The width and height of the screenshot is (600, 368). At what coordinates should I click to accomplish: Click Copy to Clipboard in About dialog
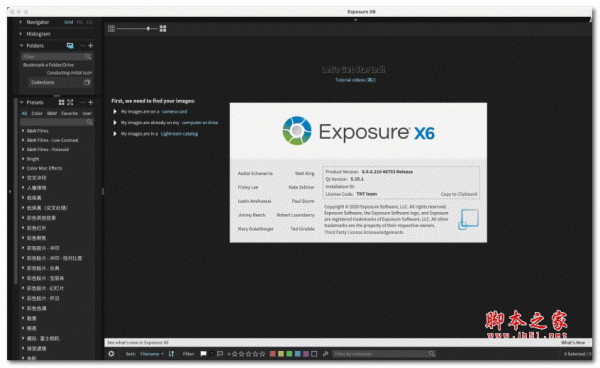(x=459, y=194)
